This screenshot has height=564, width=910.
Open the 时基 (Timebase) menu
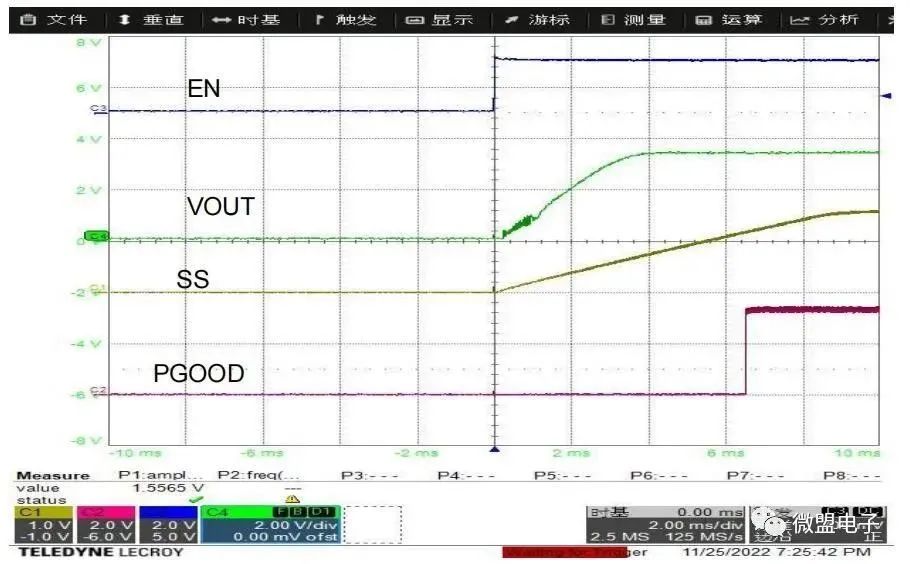click(247, 20)
